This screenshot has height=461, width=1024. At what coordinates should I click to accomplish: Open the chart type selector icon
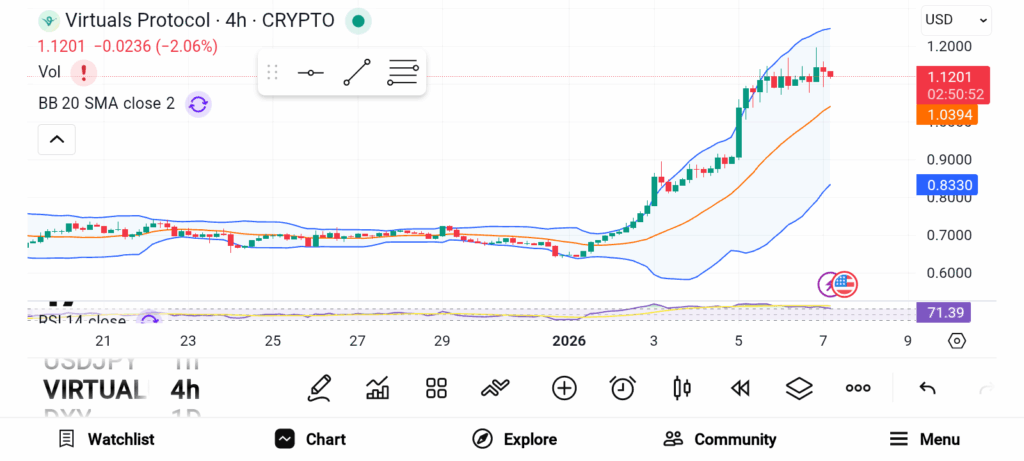(683, 388)
